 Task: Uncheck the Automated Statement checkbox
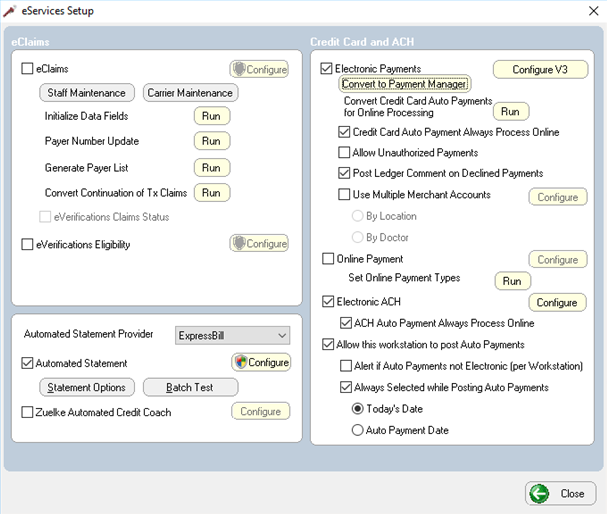click(27, 363)
